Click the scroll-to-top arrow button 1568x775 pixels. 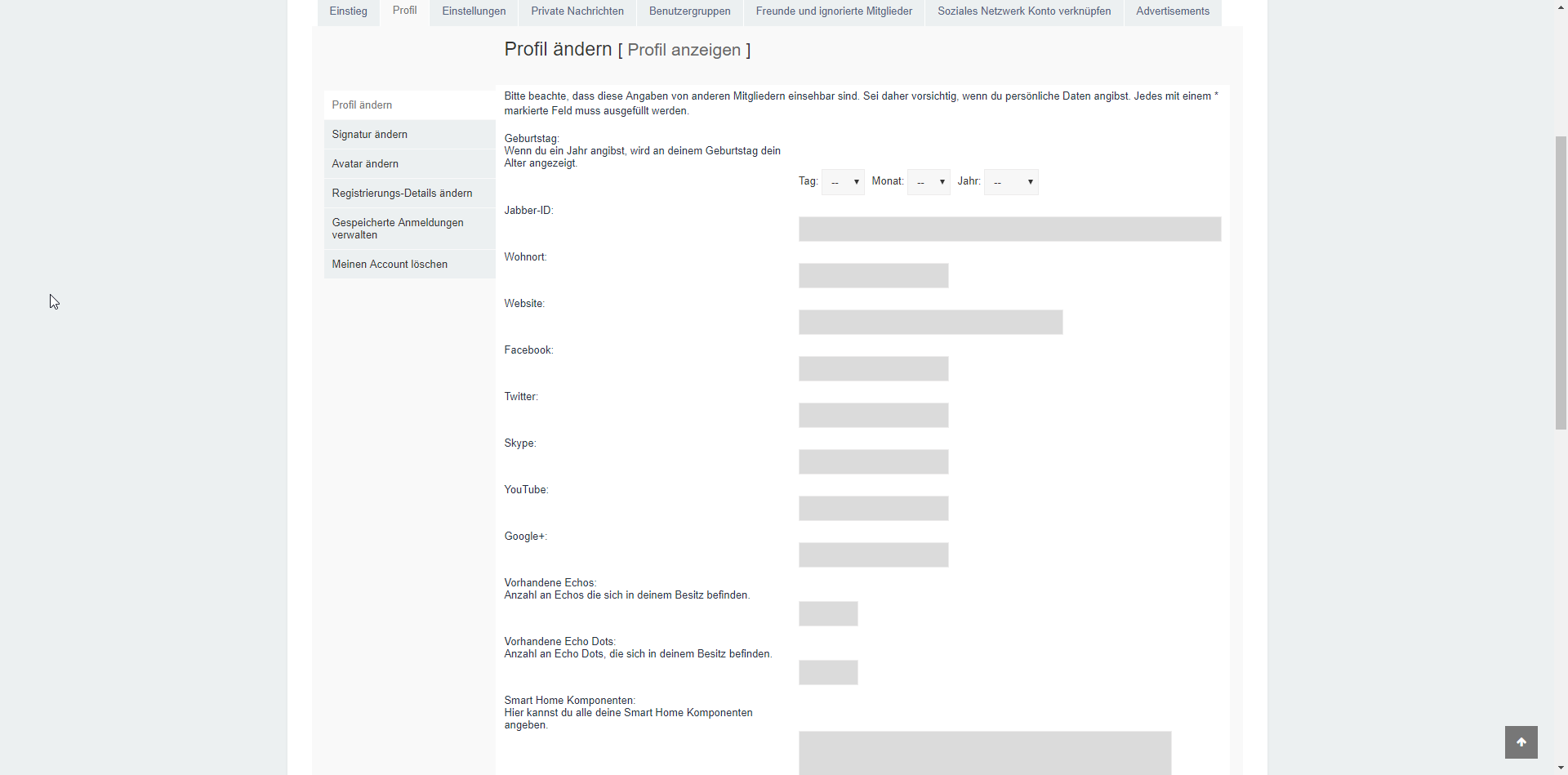pos(1521,742)
